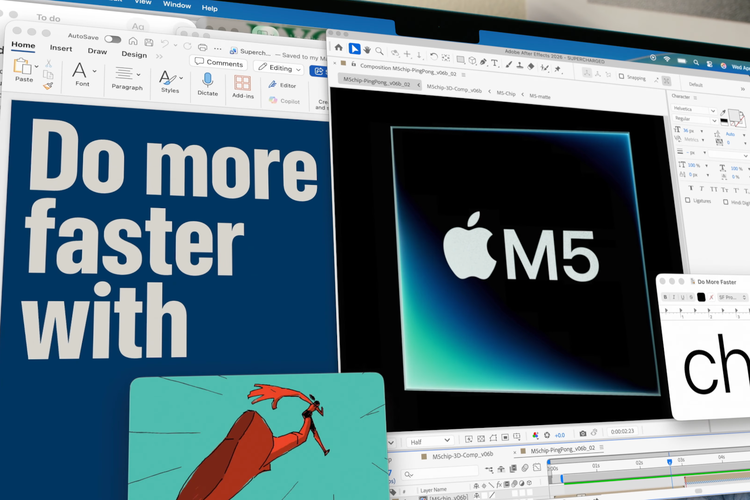Open the Regular font style dropdown
The height and width of the screenshot is (500, 750).
(x=695, y=119)
